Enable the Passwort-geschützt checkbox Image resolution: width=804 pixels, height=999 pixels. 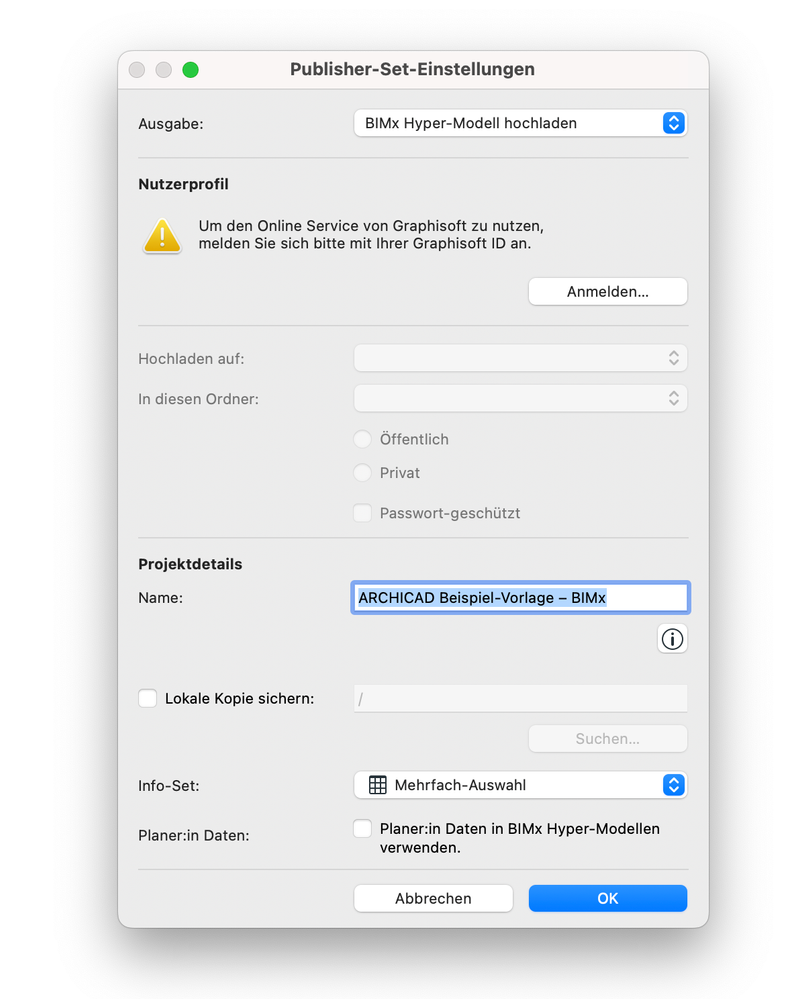coord(363,513)
